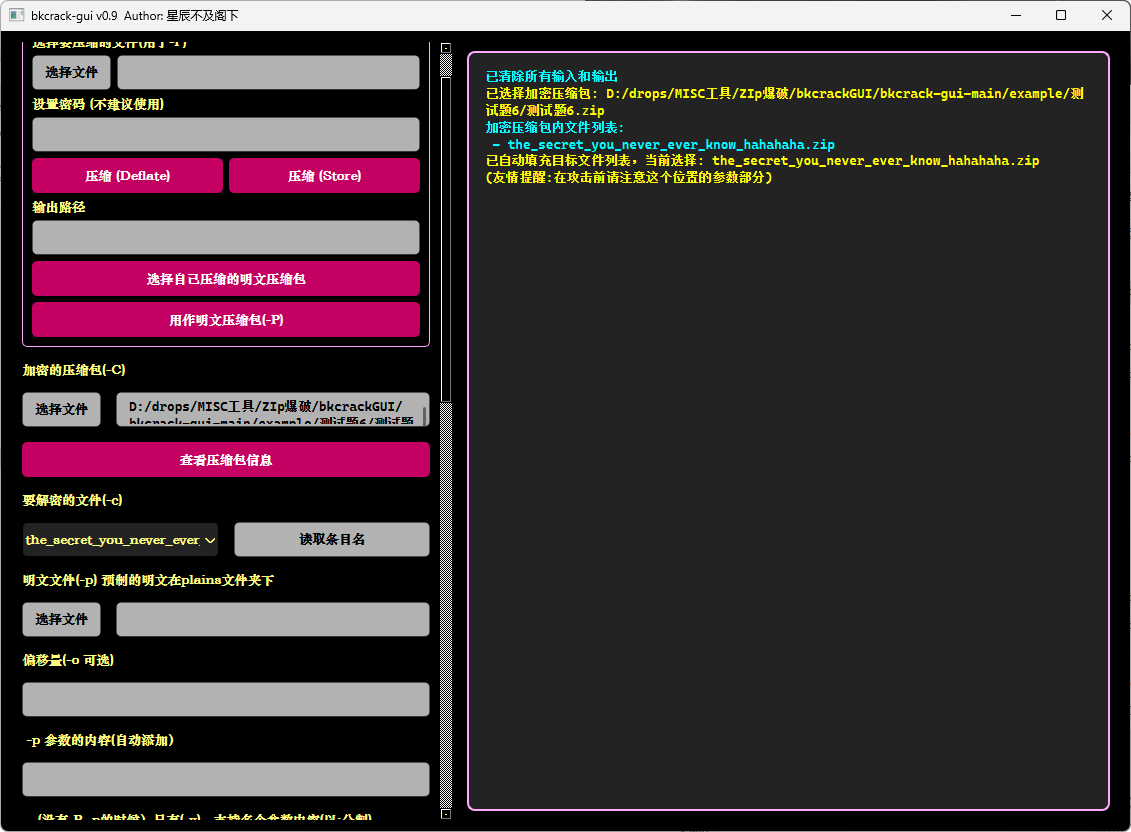Click the 友情提醒 reminder line in output
1131x832 pixels.
629,178
